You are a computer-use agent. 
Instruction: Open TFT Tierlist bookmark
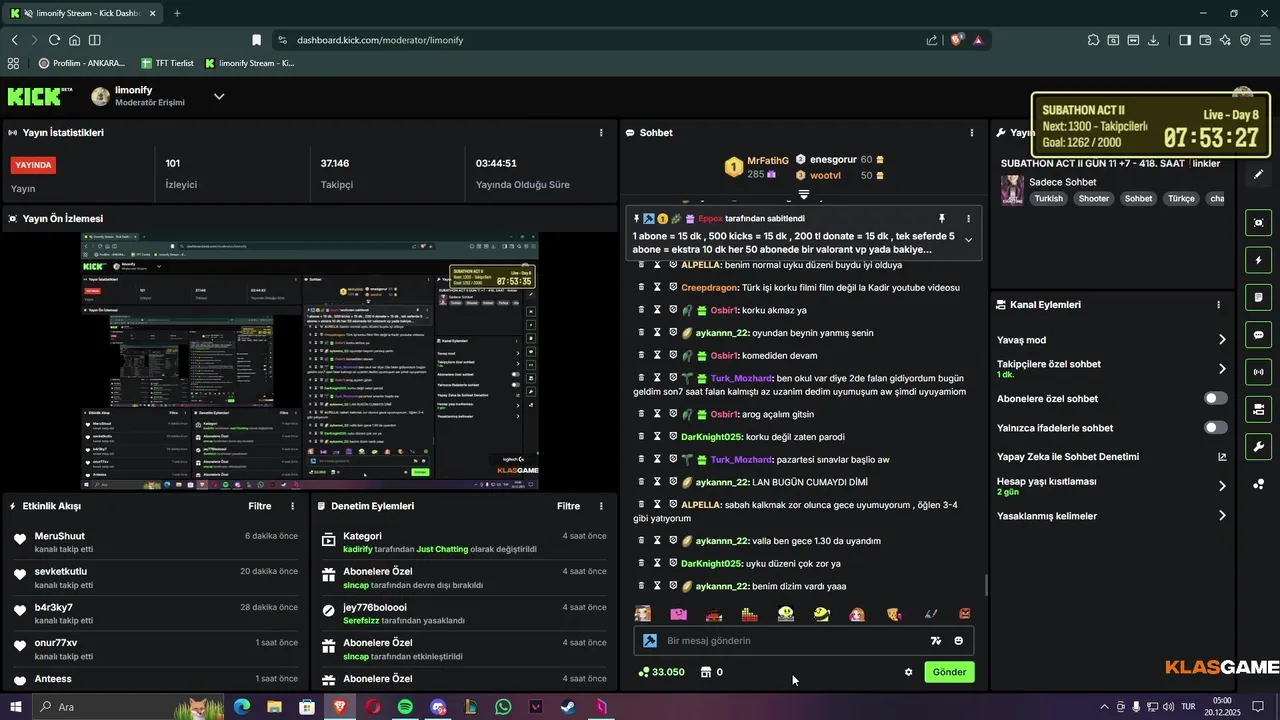[167, 63]
